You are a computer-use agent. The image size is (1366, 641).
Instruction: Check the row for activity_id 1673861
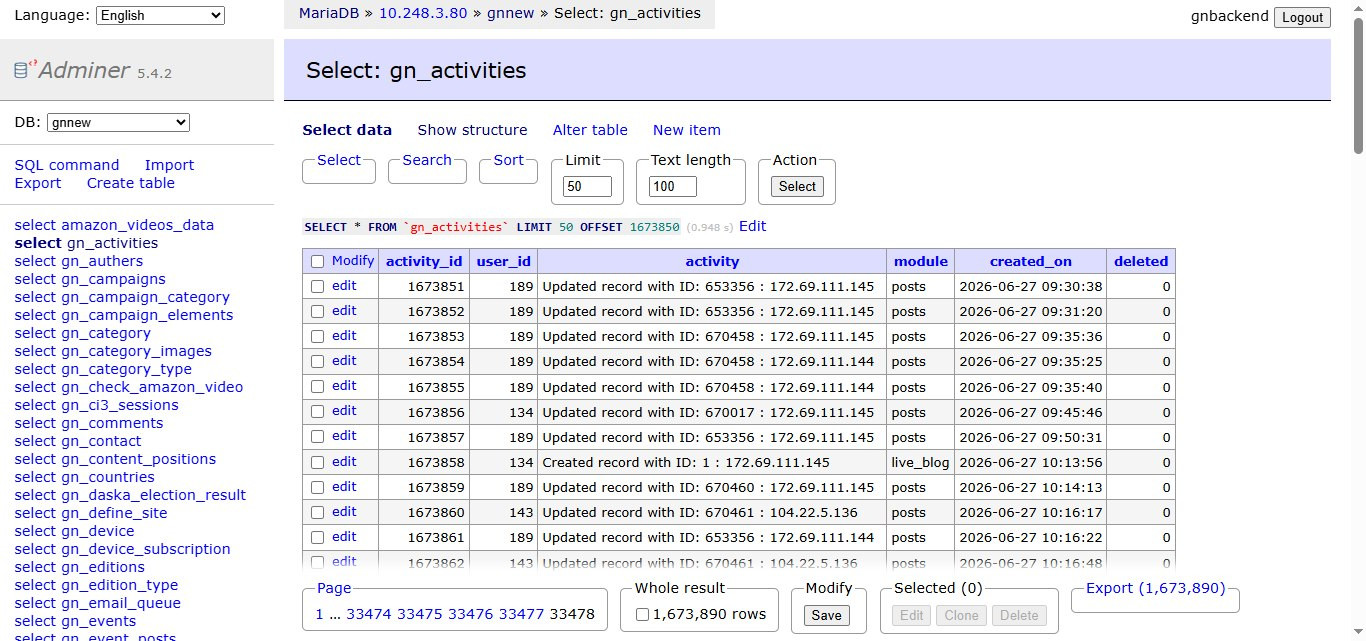317,537
